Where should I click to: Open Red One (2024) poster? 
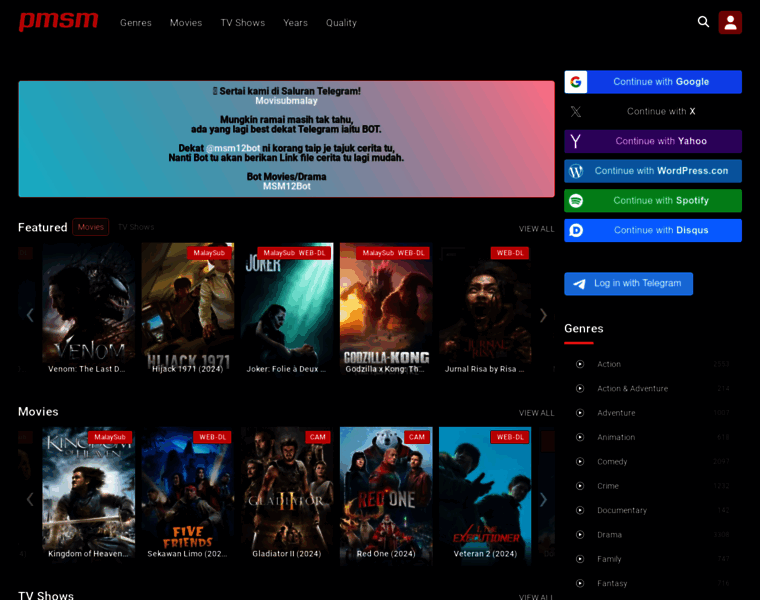386,495
